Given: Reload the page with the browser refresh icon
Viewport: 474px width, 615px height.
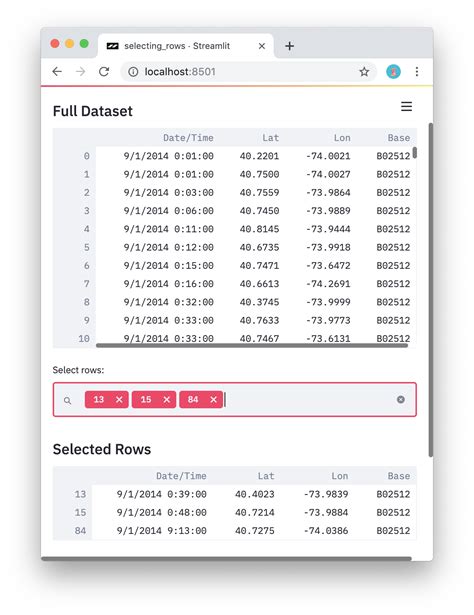Looking at the screenshot, I should coord(104,71).
